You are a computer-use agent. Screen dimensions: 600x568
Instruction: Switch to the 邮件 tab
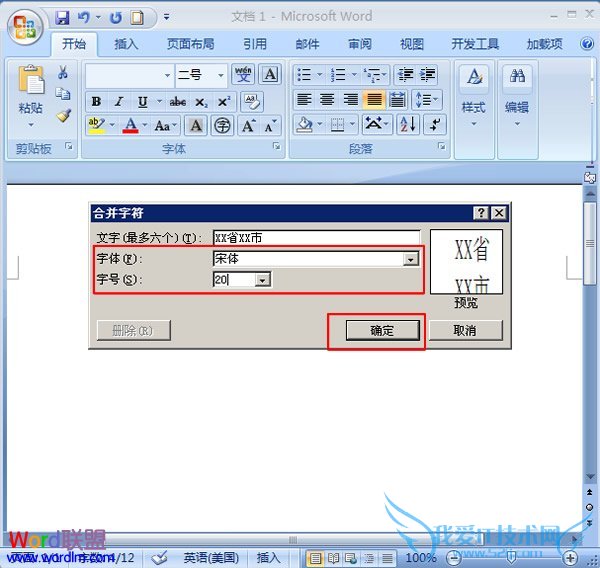point(307,44)
